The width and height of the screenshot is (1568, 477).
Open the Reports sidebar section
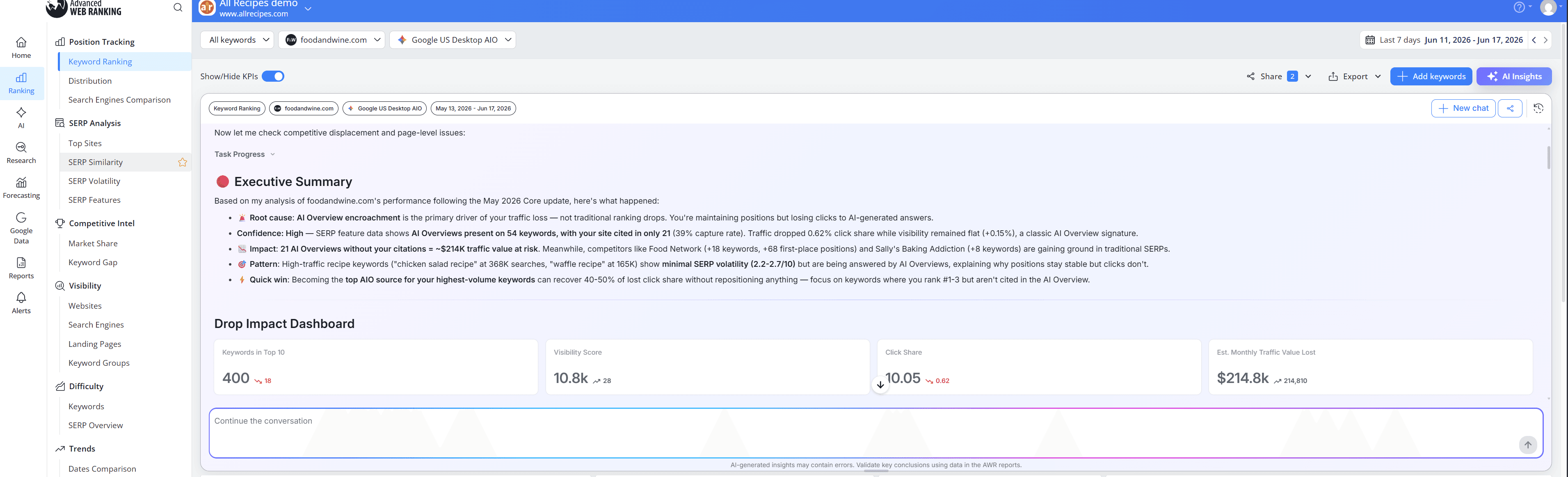[21, 268]
